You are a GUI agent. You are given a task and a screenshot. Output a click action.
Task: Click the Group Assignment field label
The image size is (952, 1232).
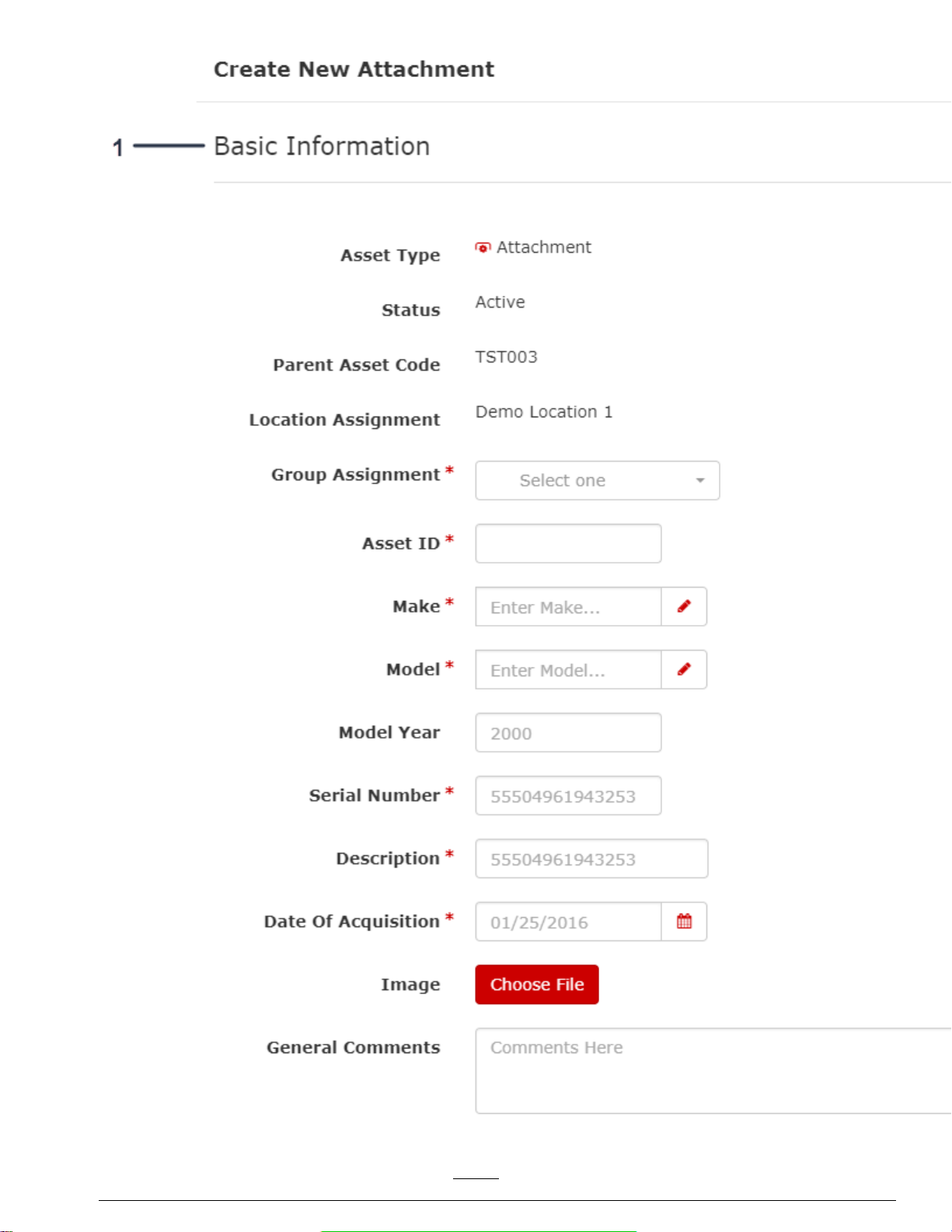355,474
